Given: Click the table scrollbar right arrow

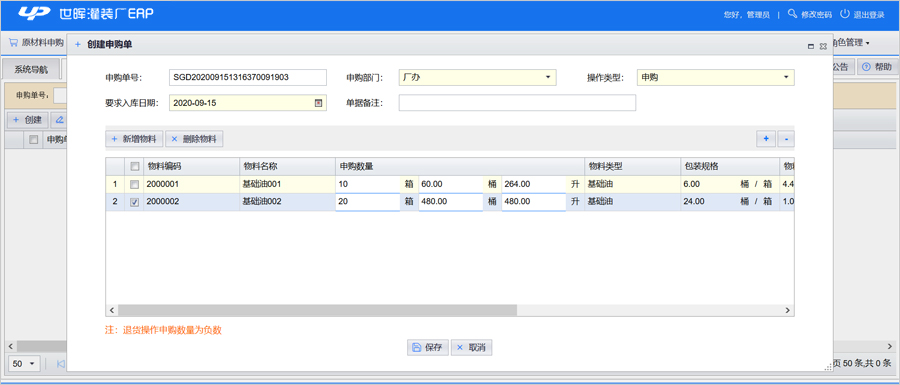Looking at the screenshot, I should pos(789,310).
